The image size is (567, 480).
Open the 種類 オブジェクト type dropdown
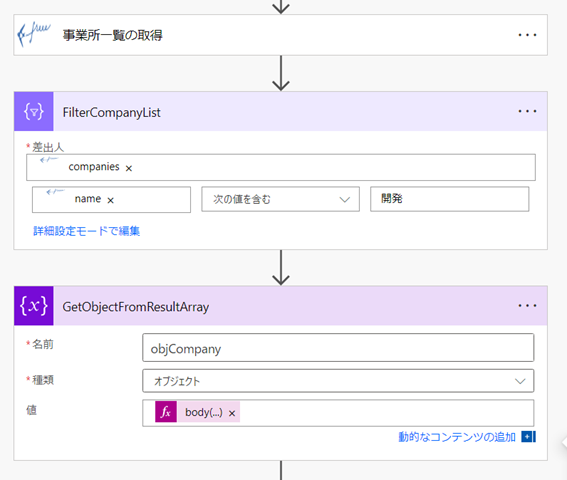[x=338, y=381]
